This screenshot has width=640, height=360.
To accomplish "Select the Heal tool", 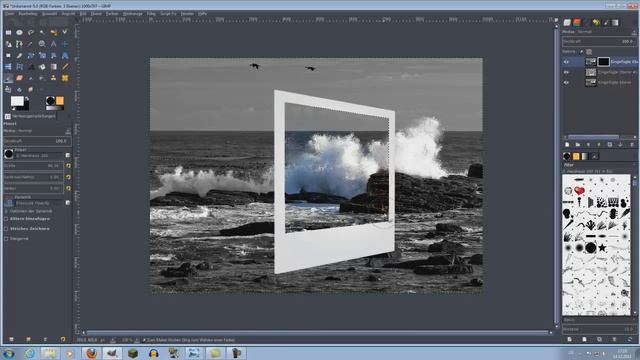I will coord(65,78).
